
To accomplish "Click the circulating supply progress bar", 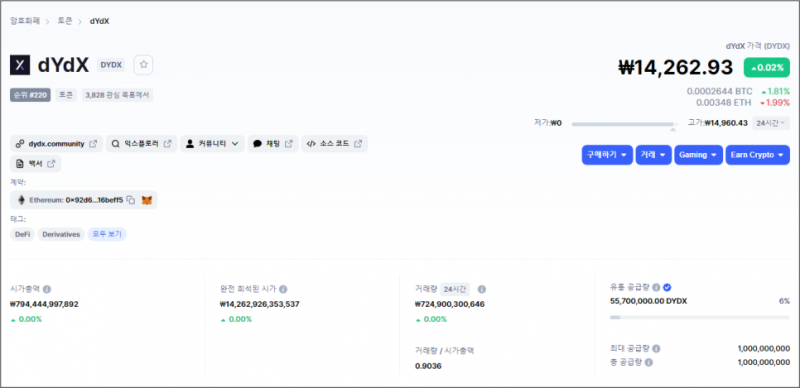I will tap(699, 317).
